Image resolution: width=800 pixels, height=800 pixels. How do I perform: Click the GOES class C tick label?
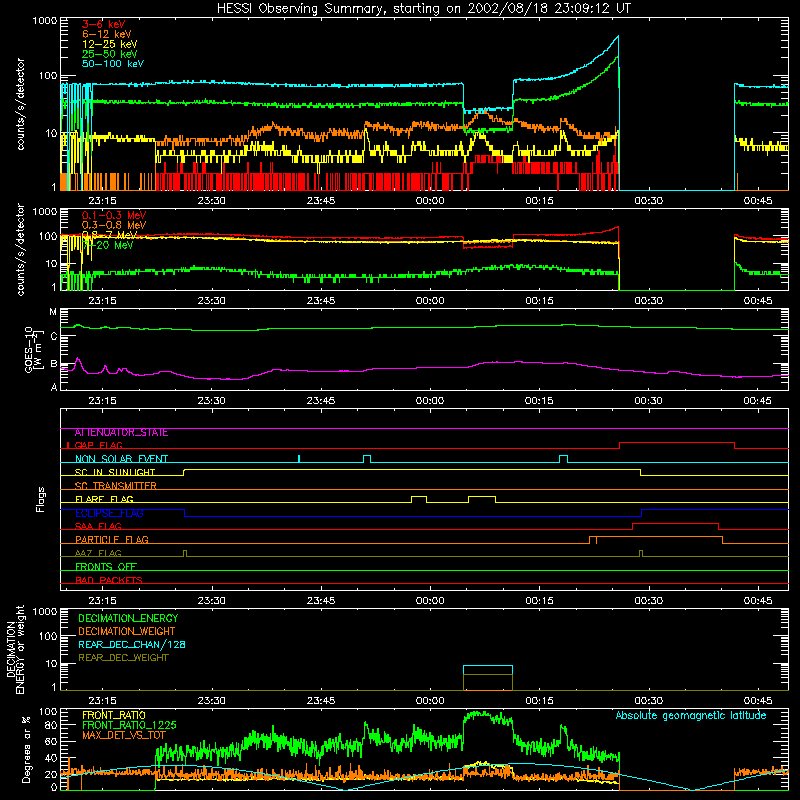[53, 337]
